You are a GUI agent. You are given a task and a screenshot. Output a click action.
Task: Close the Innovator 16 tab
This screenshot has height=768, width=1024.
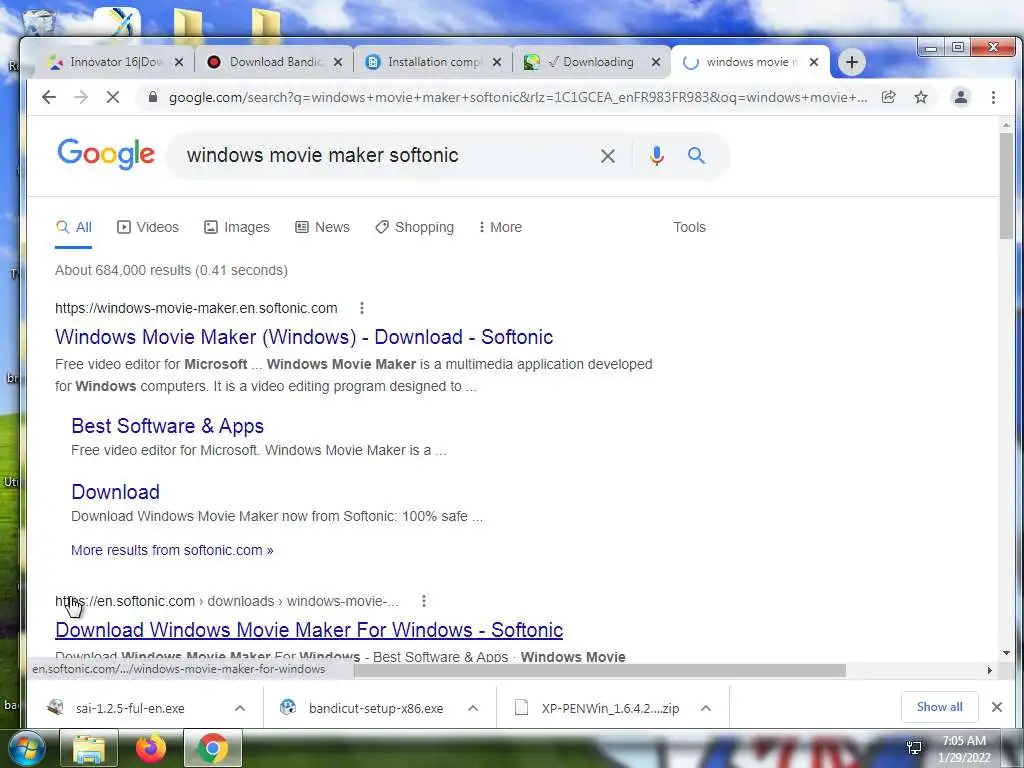pyautogui.click(x=179, y=62)
